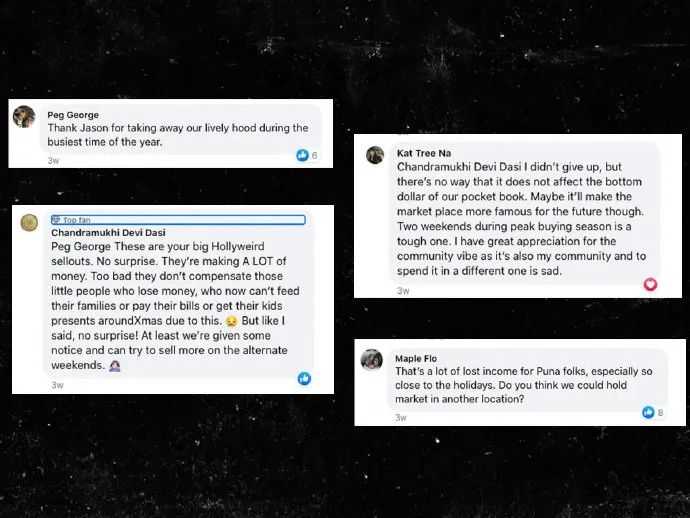Viewport: 690px width, 518px height.
Task: Click the 3w timestamp under Maple Flo's comment
Action: (x=401, y=418)
